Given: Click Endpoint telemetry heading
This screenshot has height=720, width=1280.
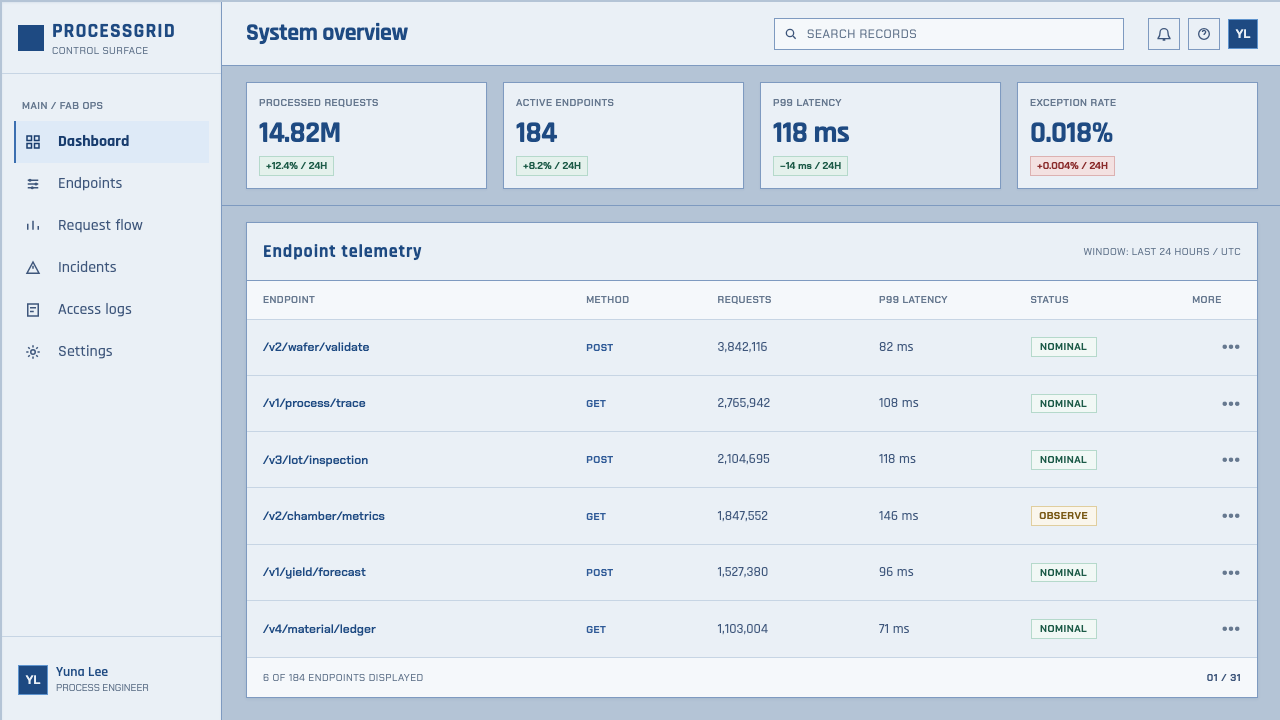Looking at the screenshot, I should pyautogui.click(x=342, y=252).
